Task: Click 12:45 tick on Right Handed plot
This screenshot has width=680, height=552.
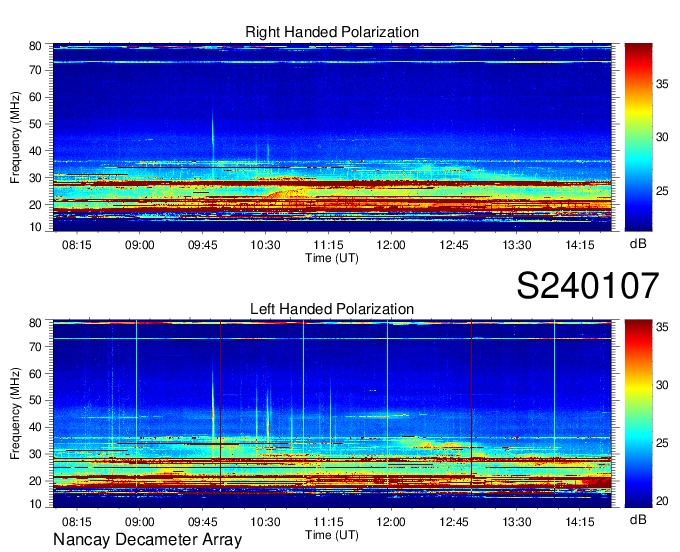Action: (x=454, y=245)
